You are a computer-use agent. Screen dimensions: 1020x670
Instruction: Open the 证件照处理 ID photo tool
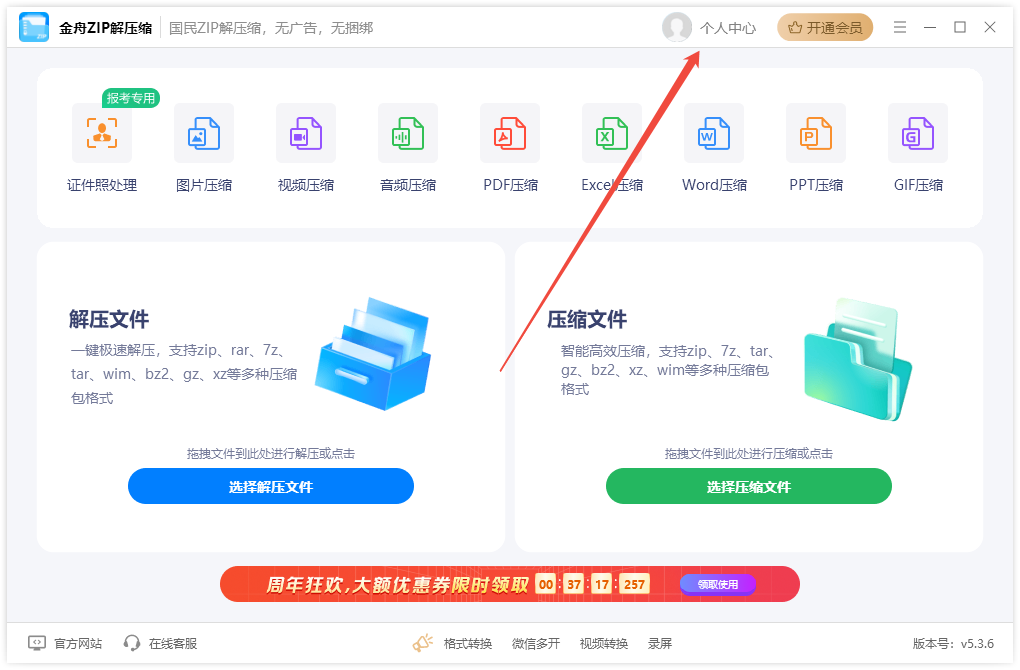101,133
